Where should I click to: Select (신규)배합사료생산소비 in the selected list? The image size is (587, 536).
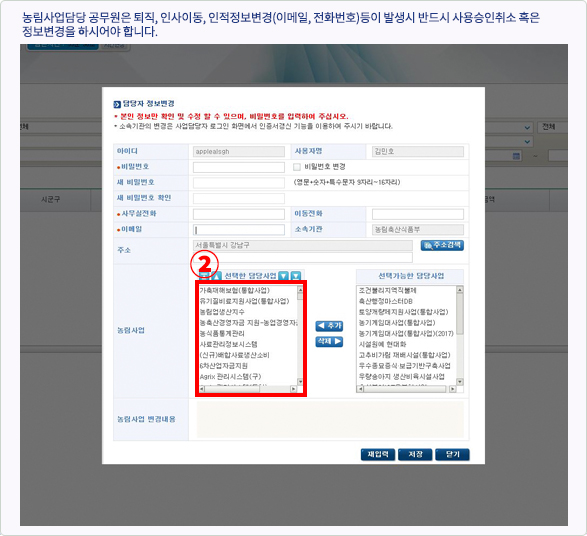pyautogui.click(x=234, y=355)
